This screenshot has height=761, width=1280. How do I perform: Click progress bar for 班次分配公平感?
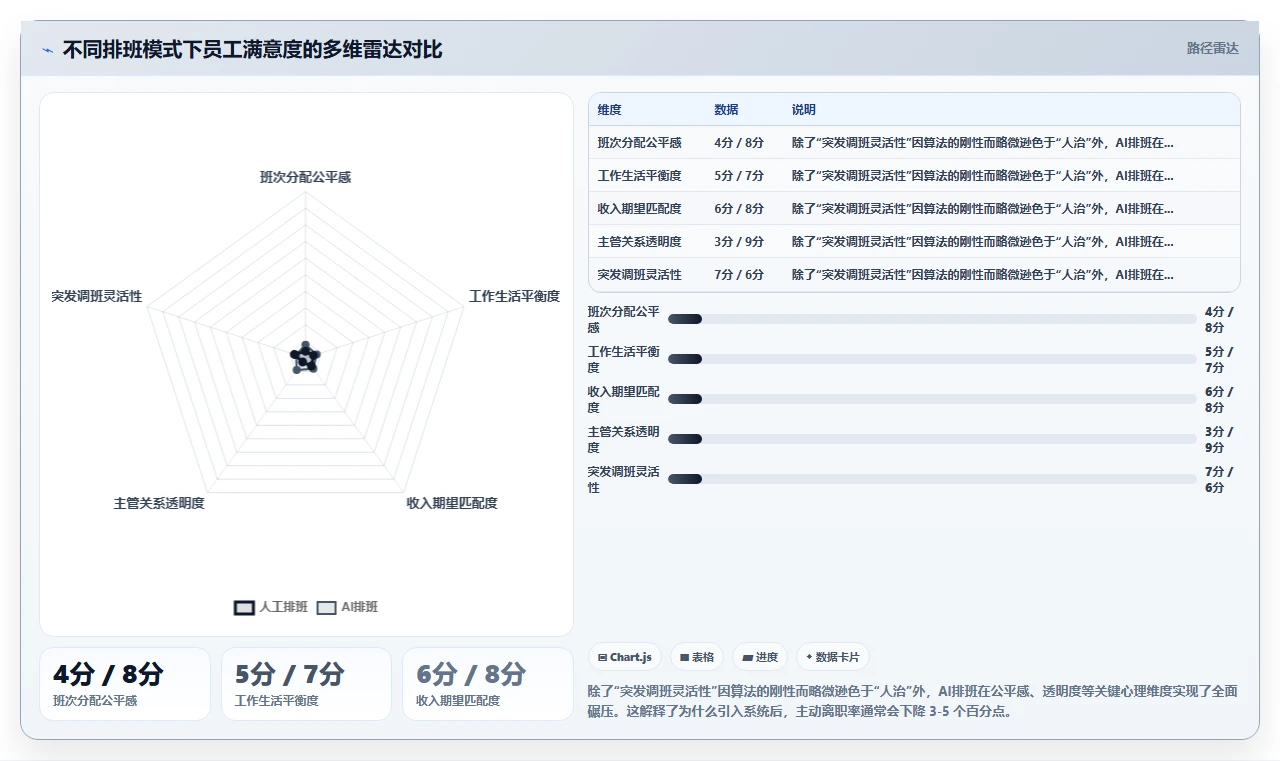pos(932,319)
